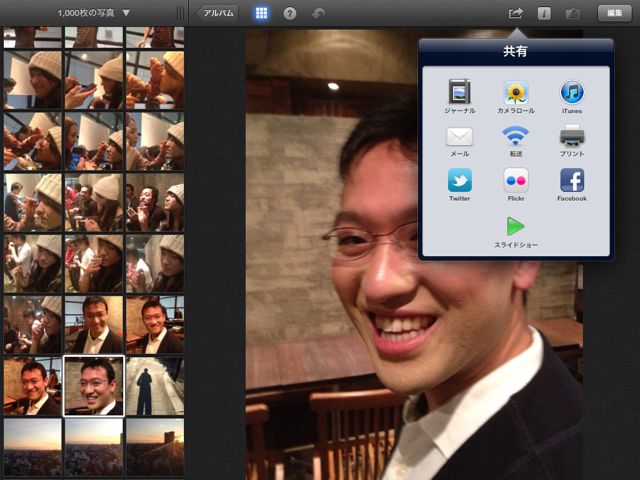The image size is (640, 480).
Task: Share photo to Twitter
Action: tap(459, 184)
